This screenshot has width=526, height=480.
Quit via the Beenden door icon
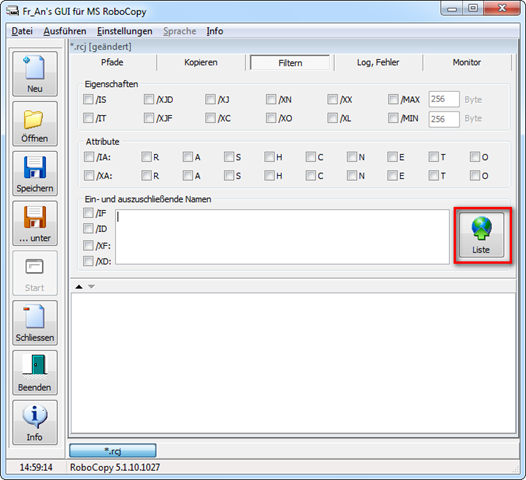click(35, 373)
